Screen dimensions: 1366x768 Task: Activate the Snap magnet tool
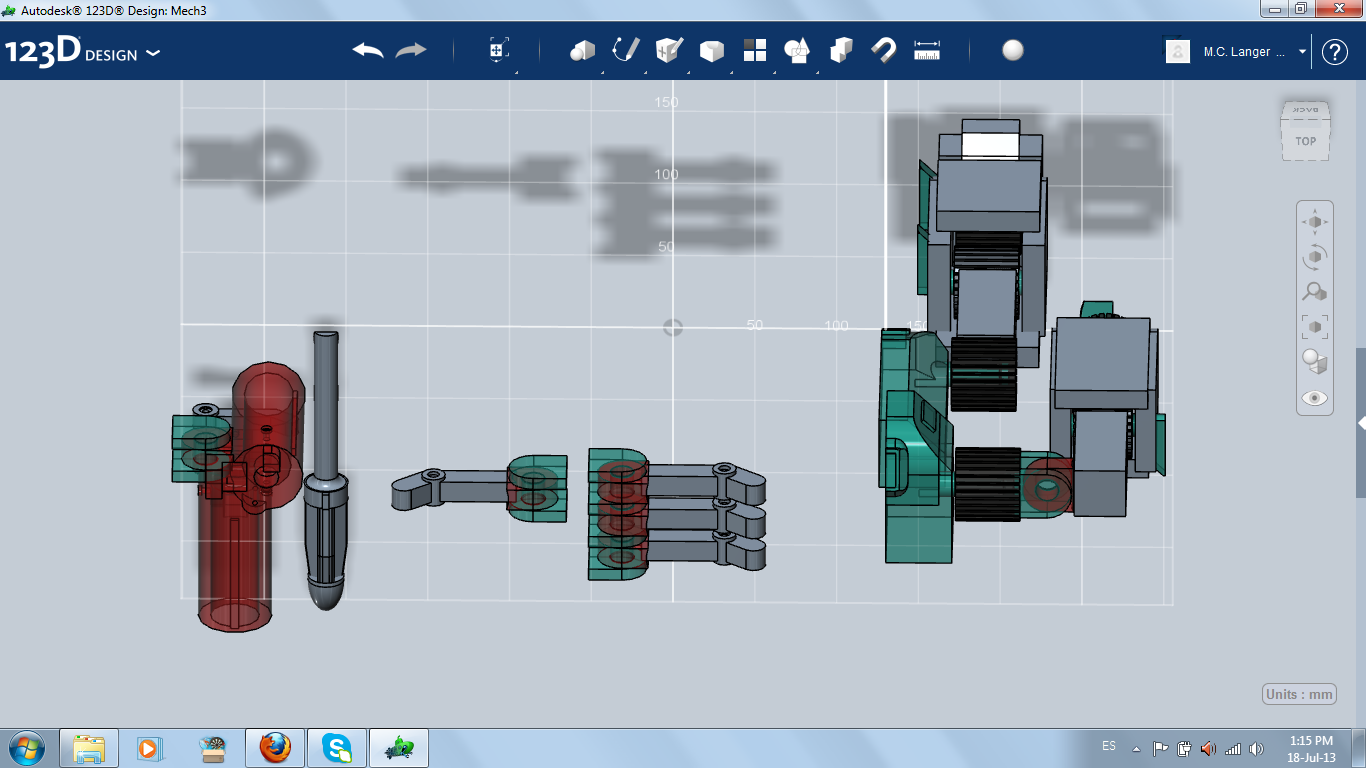point(884,50)
